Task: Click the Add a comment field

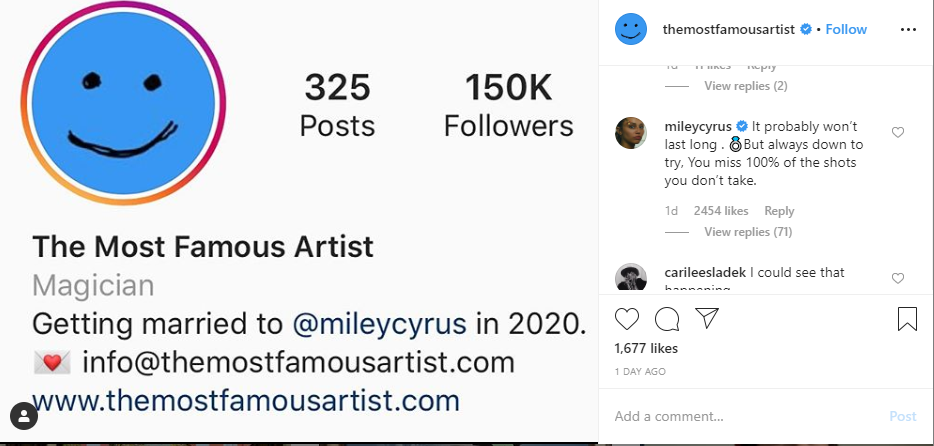Action: (x=740, y=416)
